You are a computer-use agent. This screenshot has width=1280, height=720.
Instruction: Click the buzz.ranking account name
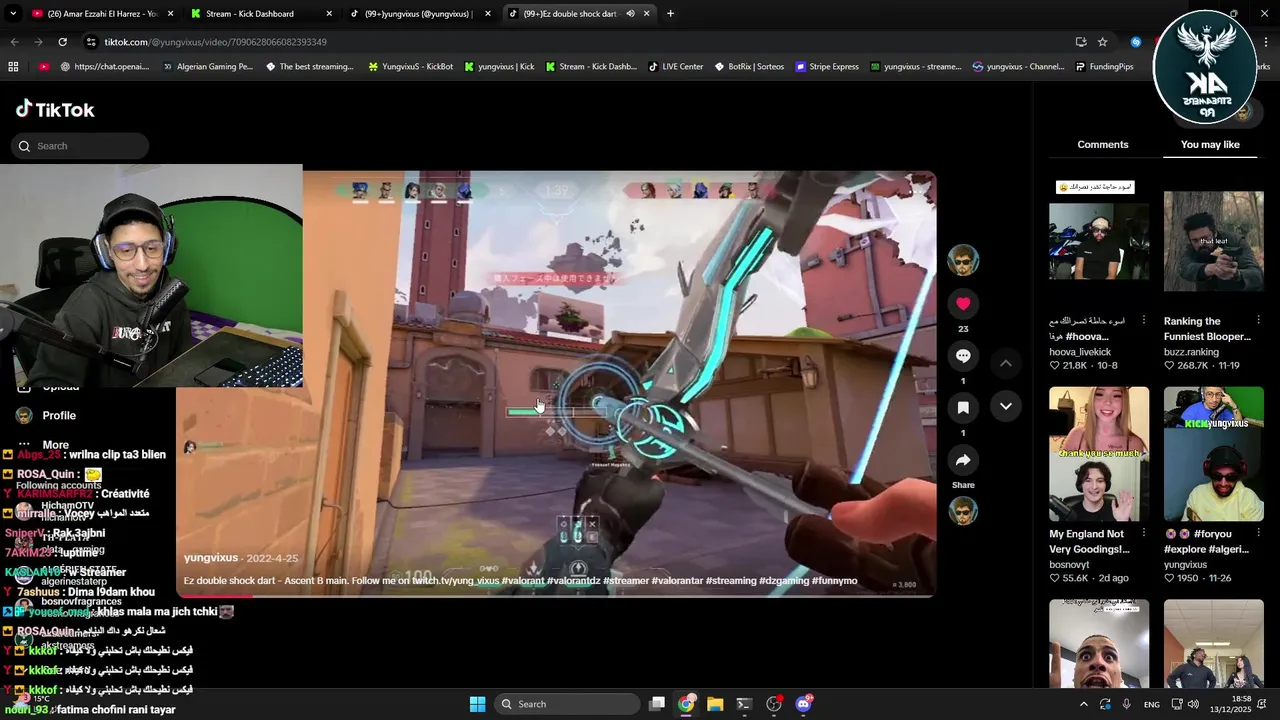tap(1191, 352)
